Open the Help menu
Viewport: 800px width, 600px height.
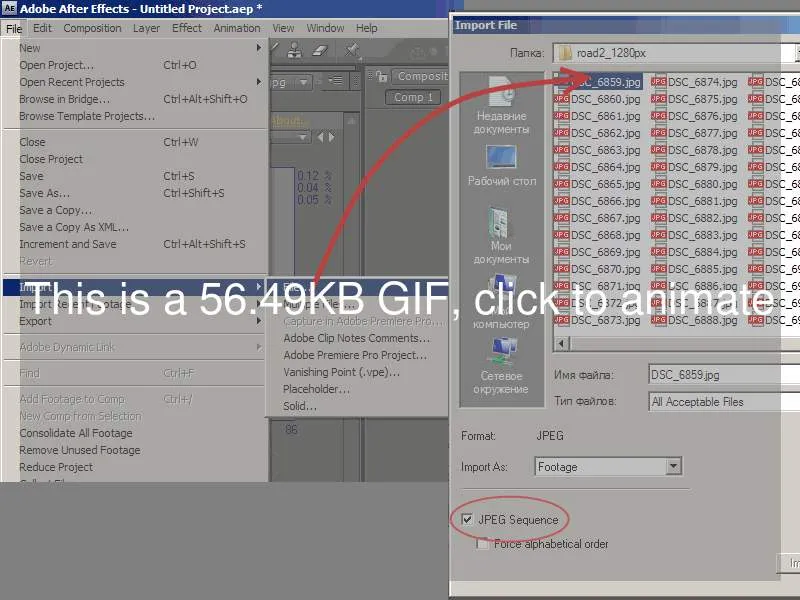[x=366, y=28]
